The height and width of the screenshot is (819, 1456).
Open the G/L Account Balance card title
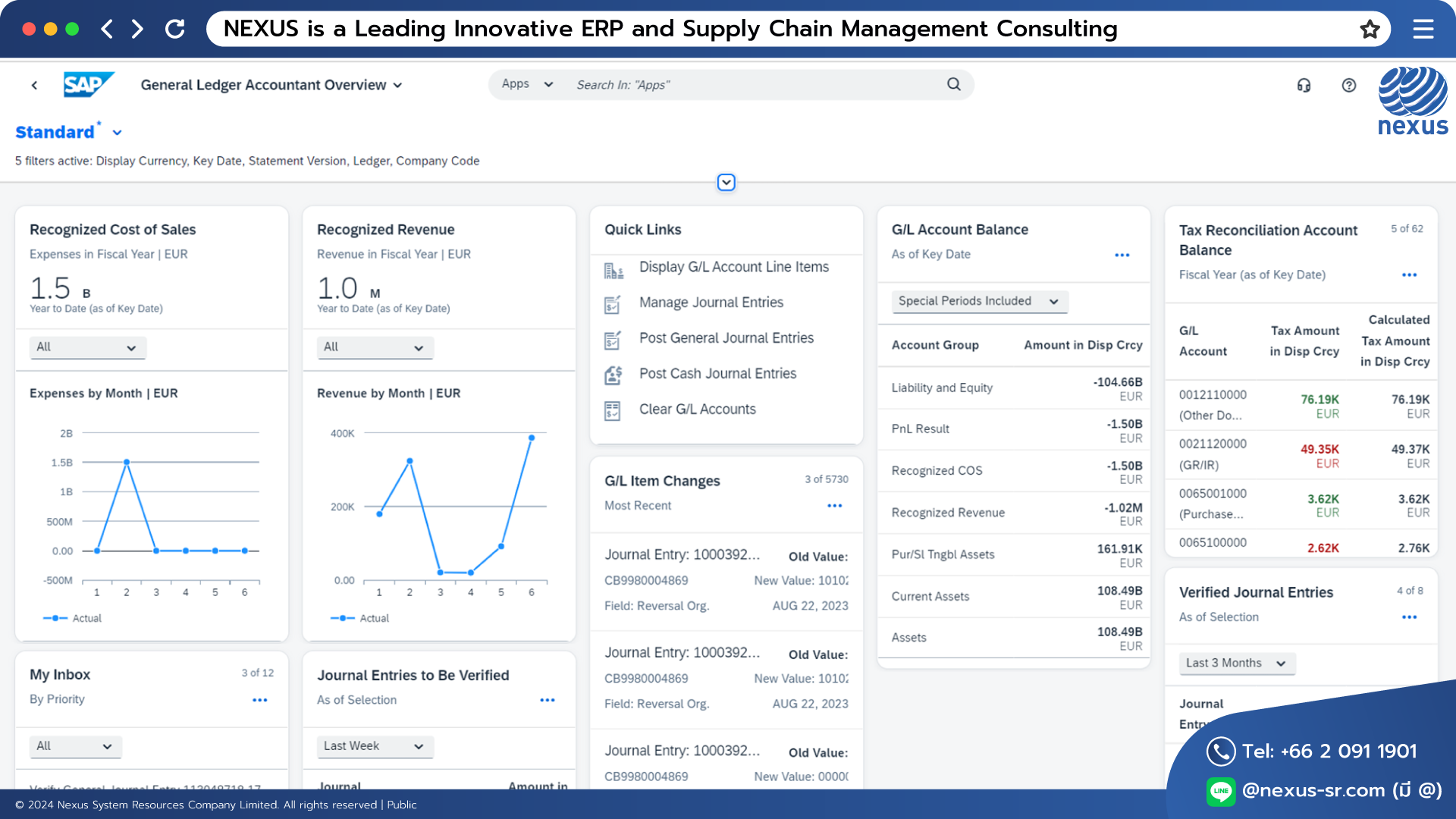(x=960, y=230)
